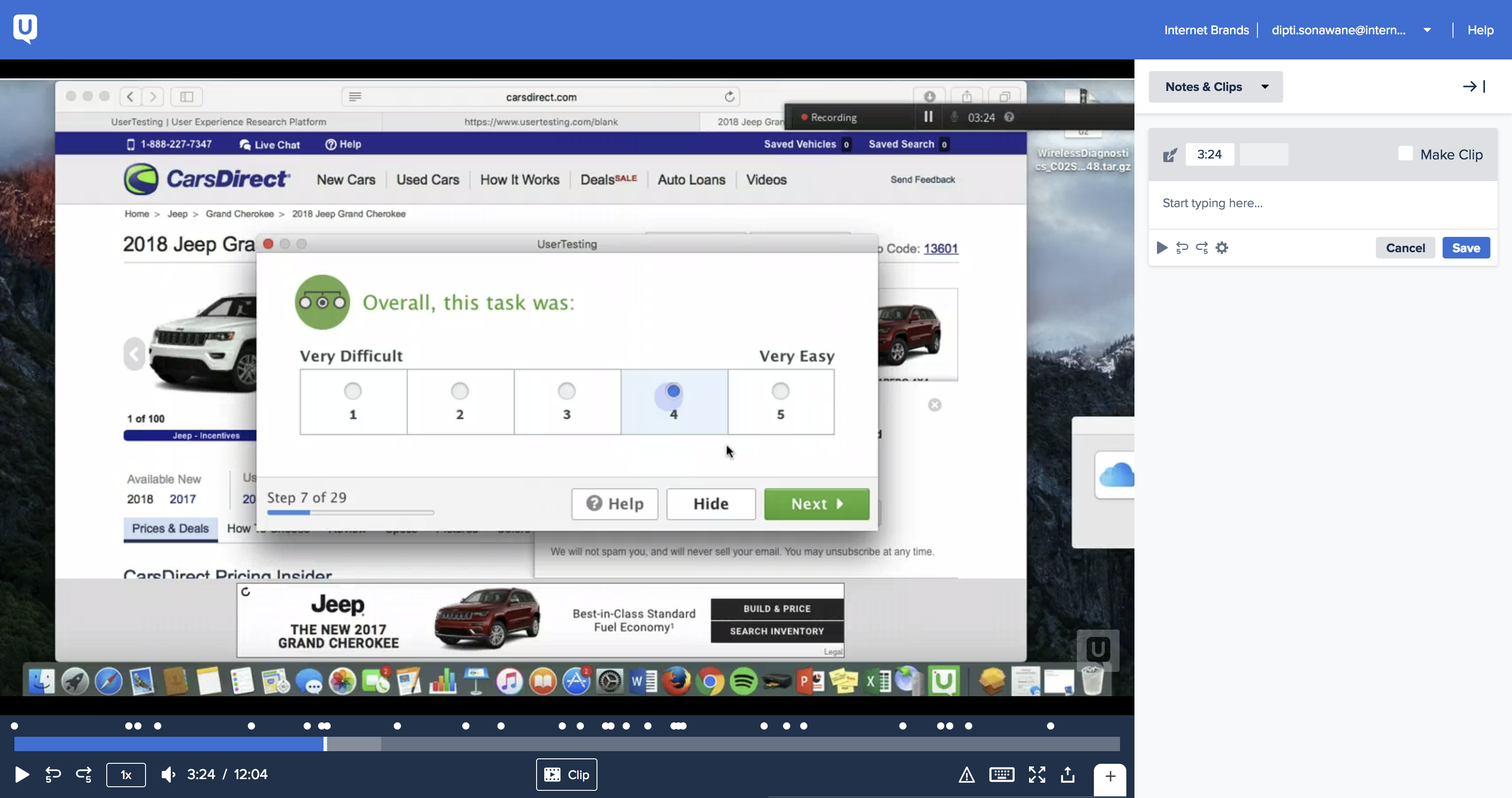Skip back 5 seconds in player
This screenshot has height=798, width=1512.
pyautogui.click(x=53, y=775)
